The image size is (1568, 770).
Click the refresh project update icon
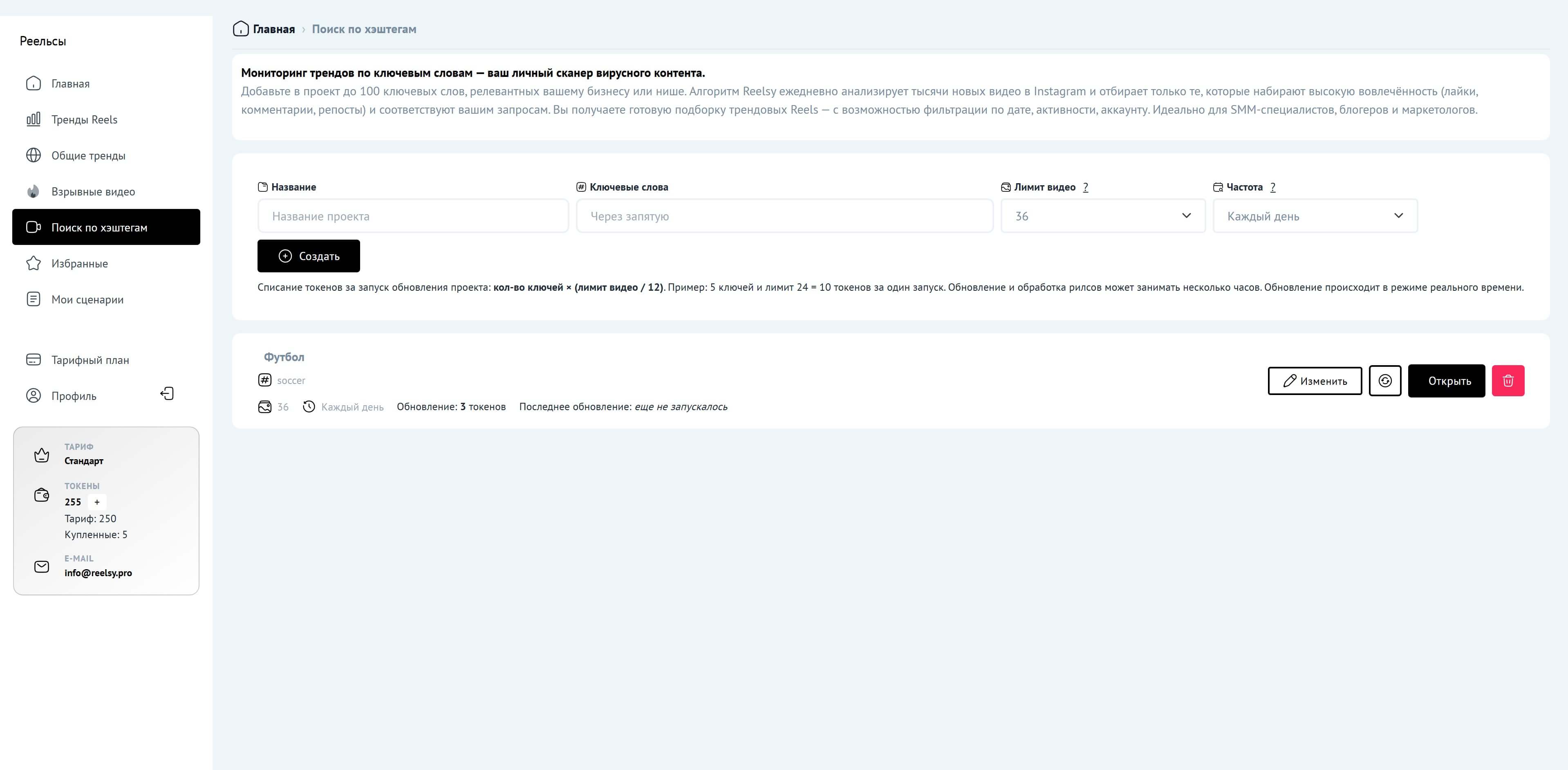tap(1385, 381)
